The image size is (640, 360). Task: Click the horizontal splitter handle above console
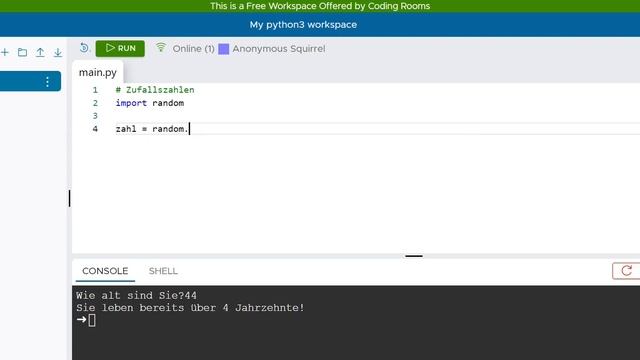point(413,256)
